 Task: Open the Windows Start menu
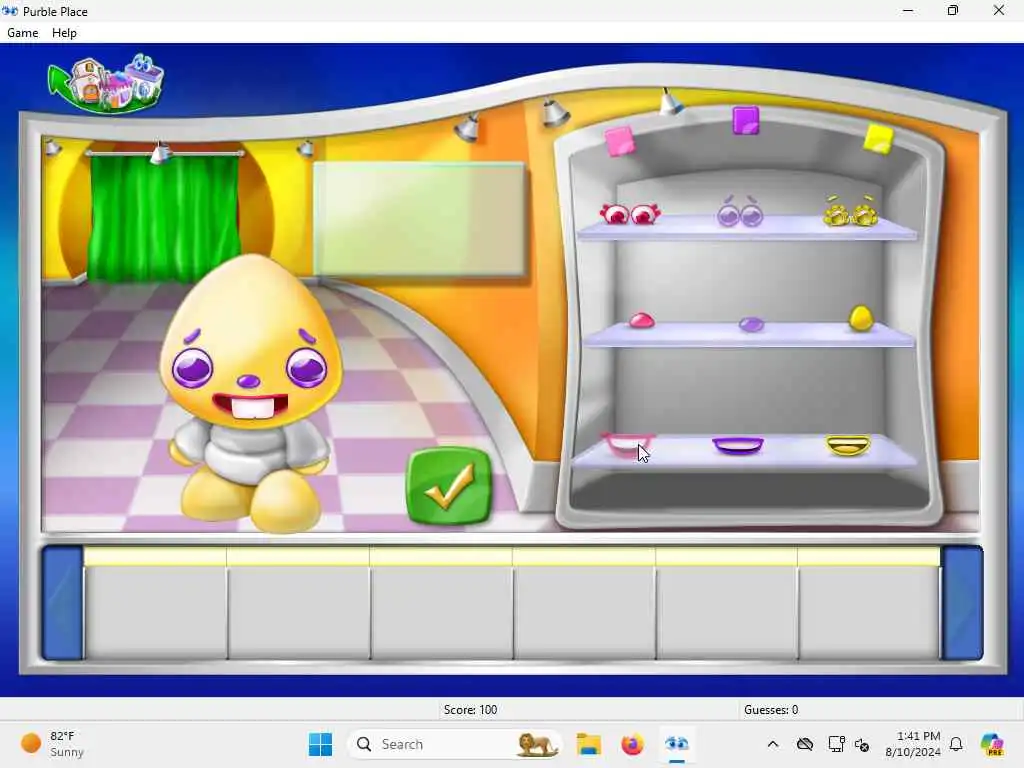click(x=320, y=744)
